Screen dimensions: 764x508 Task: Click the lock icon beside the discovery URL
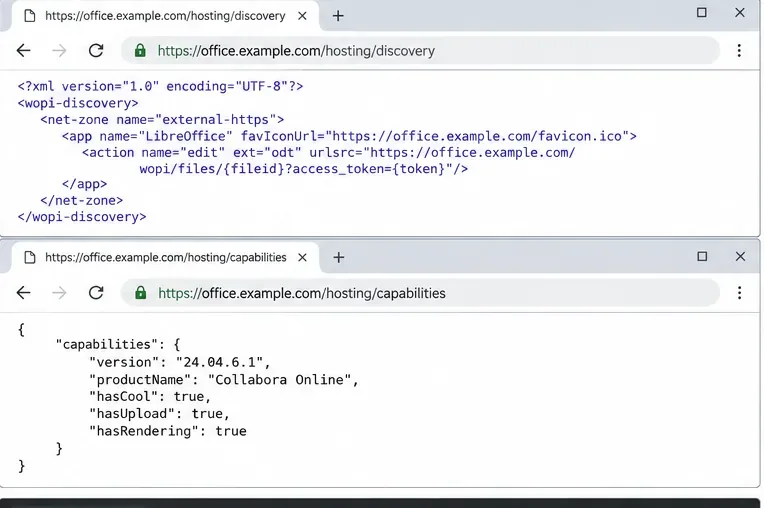pos(140,51)
